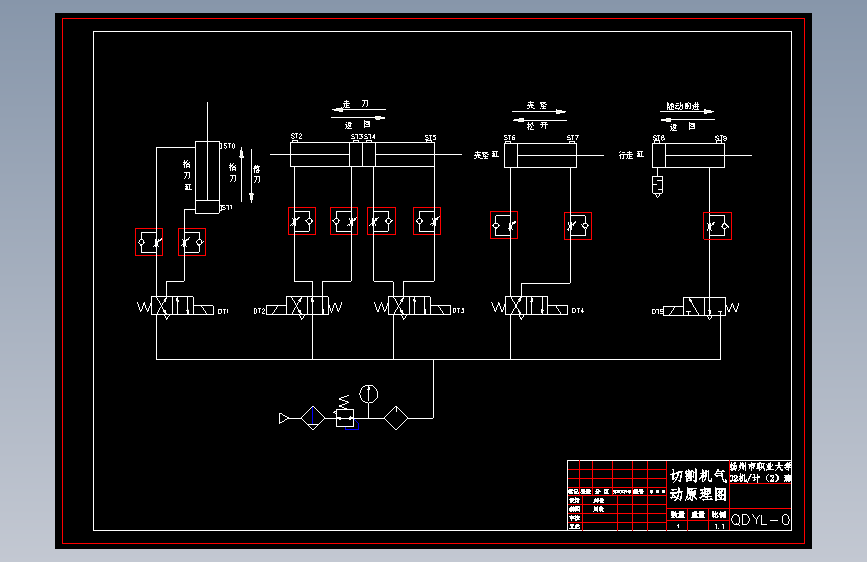Click the DT5 solenoid label
Image resolution: width=867 pixels, height=562 pixels.
coord(657,311)
